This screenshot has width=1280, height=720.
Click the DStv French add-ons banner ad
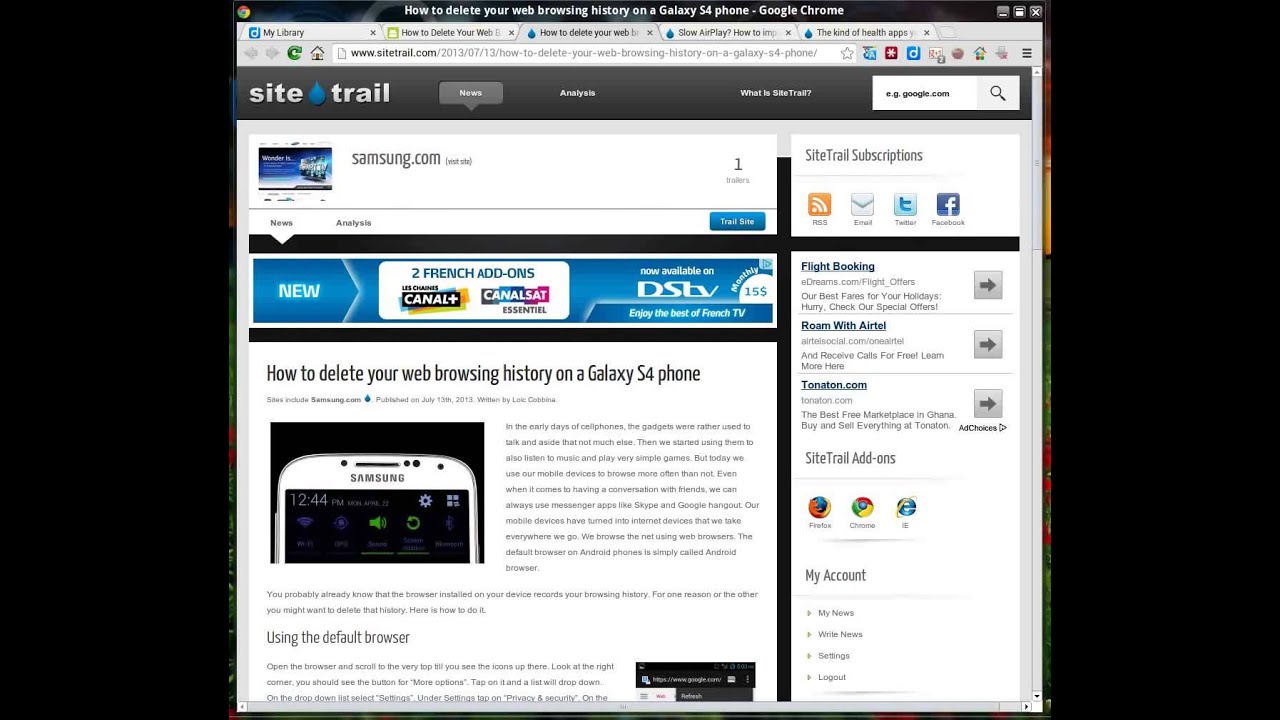(x=513, y=291)
